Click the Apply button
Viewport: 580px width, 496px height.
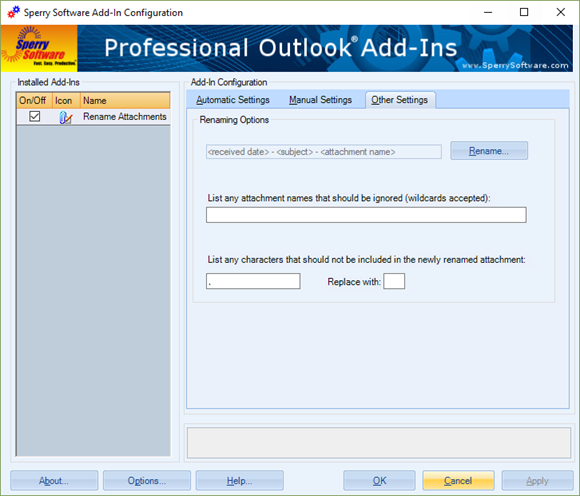tap(537, 480)
